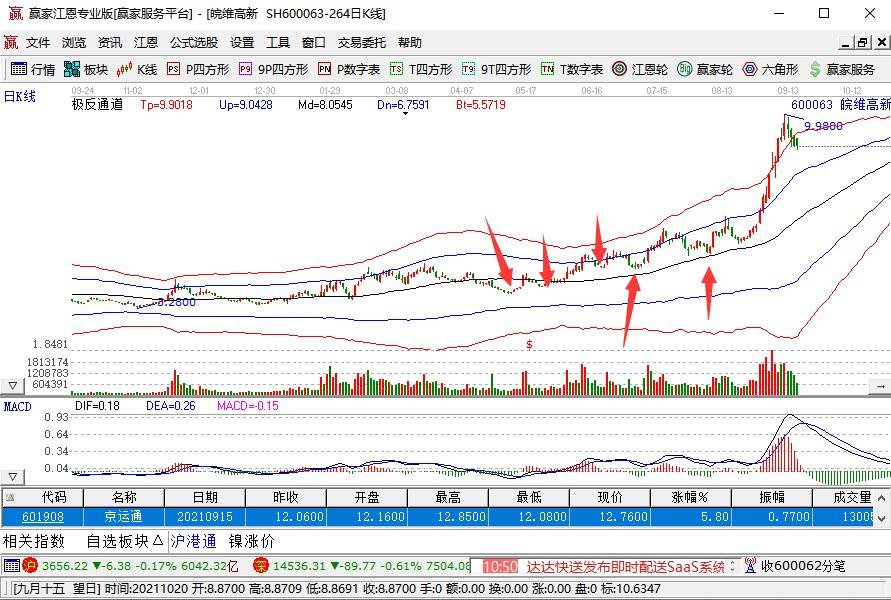Open the 工具 menu
This screenshot has height=600, width=891.
(278, 41)
